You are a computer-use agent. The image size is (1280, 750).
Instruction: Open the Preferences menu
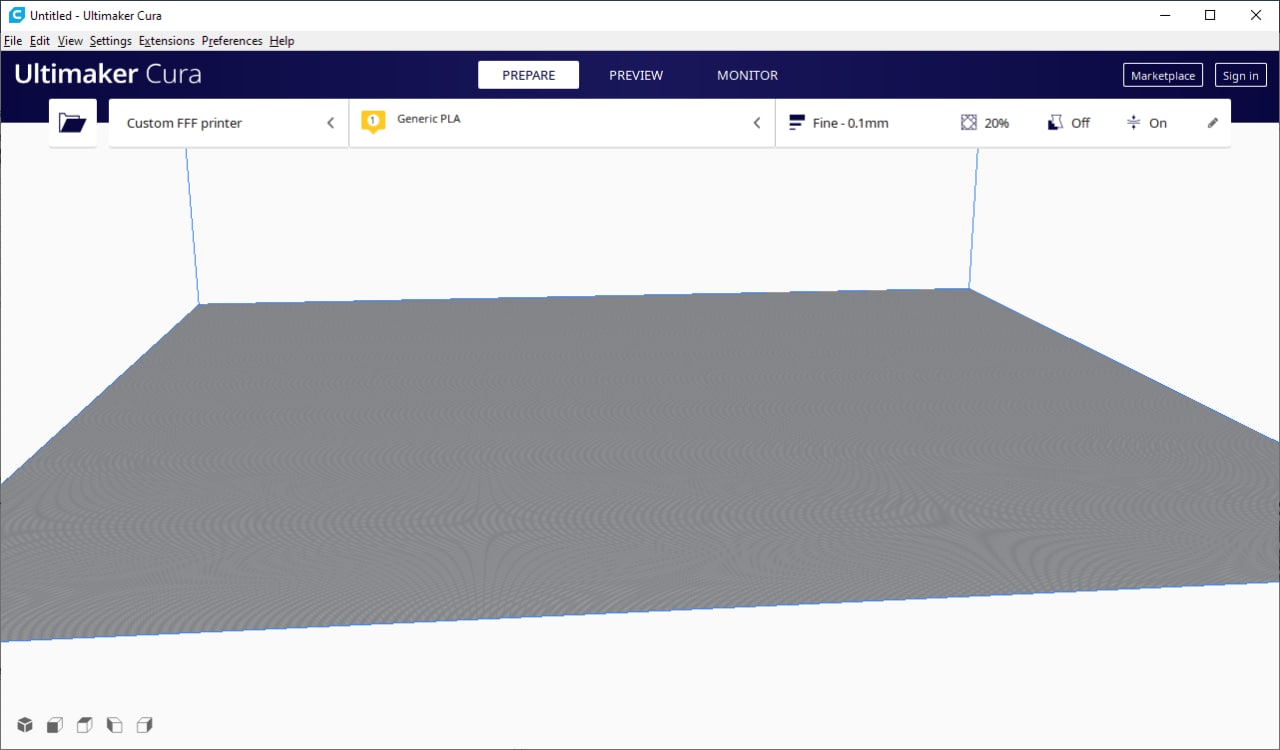[x=232, y=41]
